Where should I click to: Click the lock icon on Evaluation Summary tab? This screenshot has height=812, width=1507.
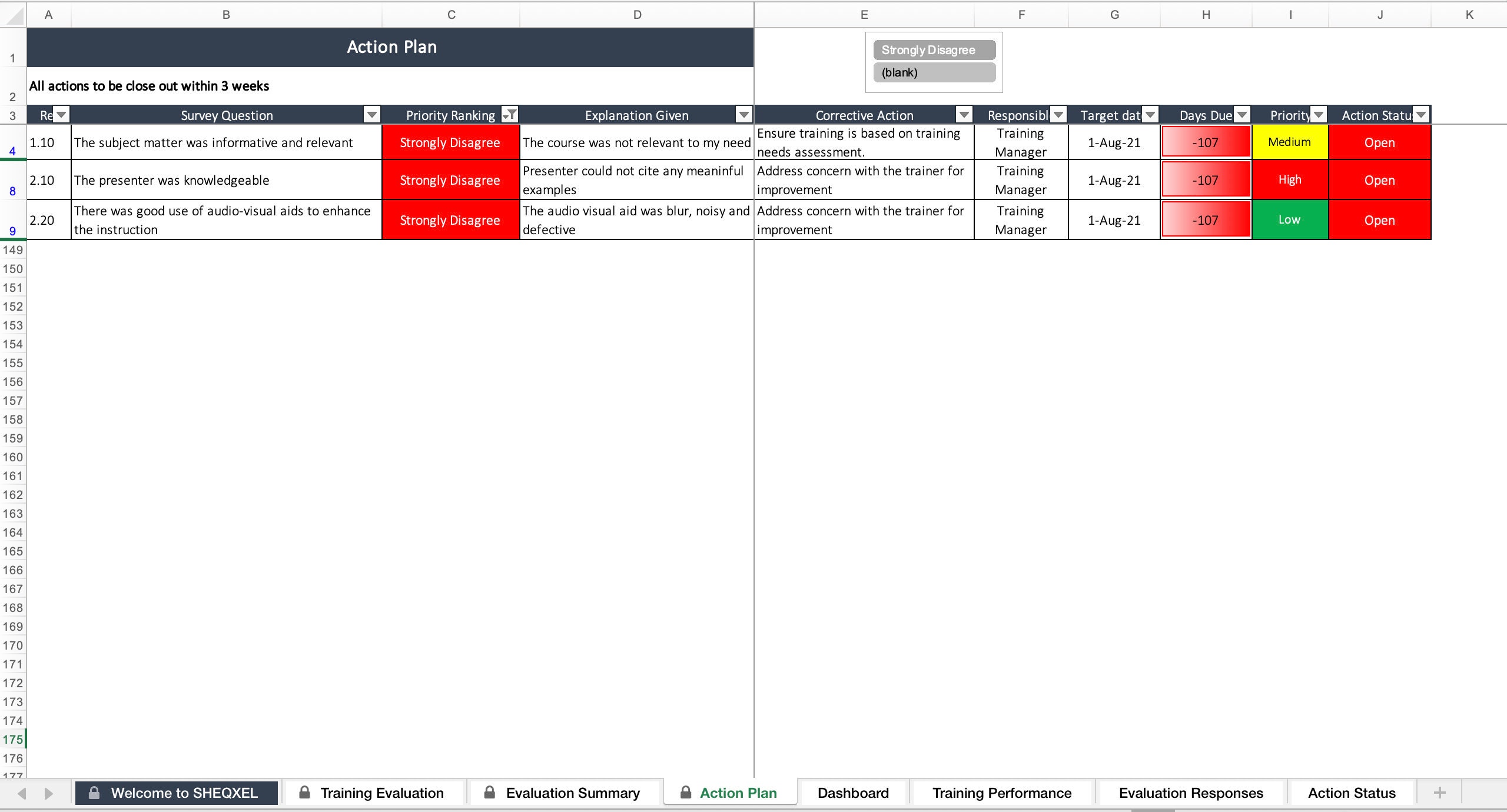click(489, 793)
